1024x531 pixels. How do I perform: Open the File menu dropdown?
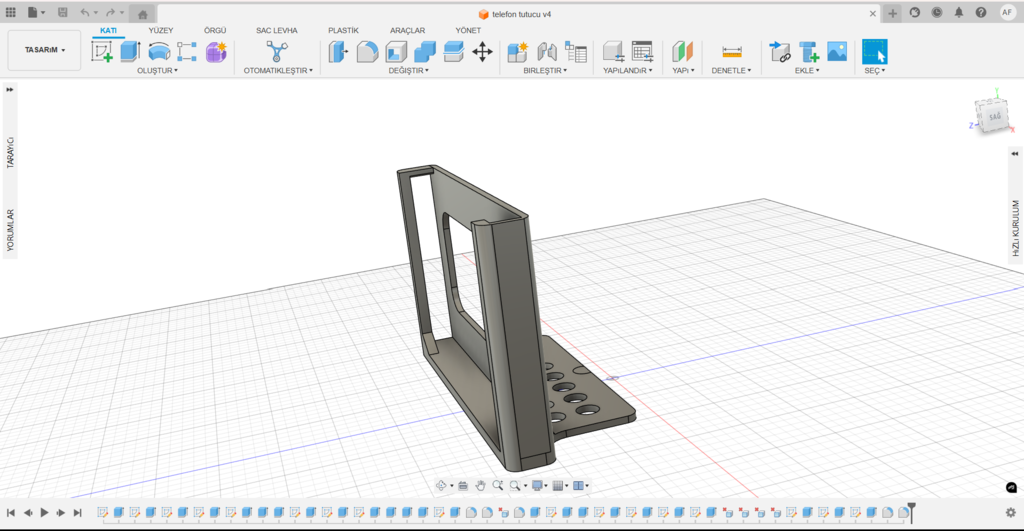(x=37, y=12)
